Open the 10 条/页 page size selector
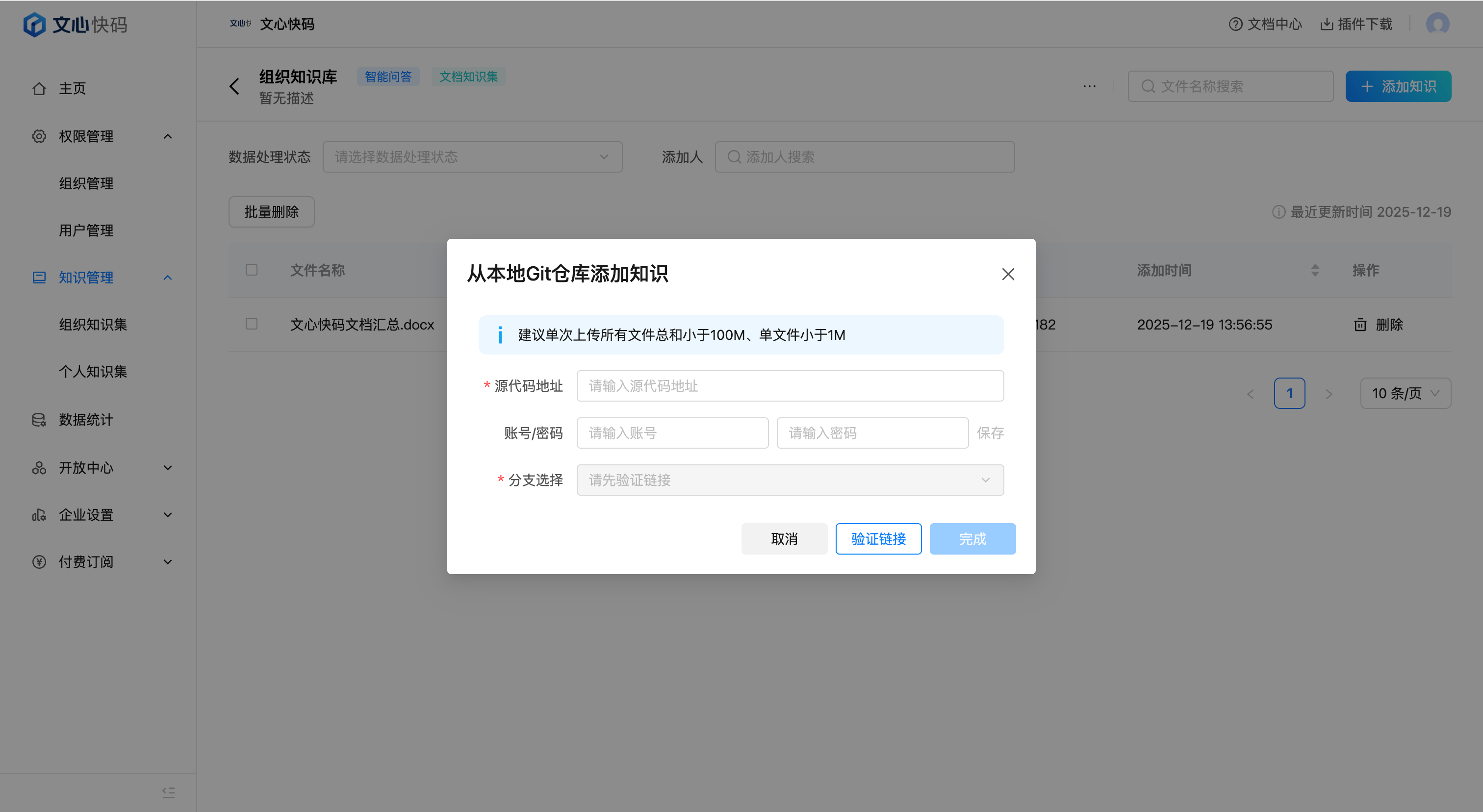Screen dimensions: 1483x812 click(1406, 394)
